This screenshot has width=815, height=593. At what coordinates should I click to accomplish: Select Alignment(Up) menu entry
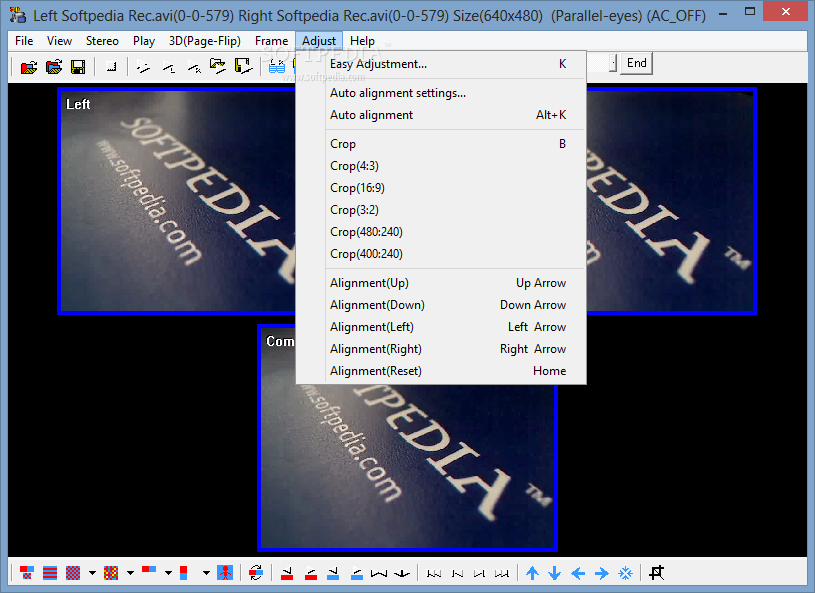441,283
